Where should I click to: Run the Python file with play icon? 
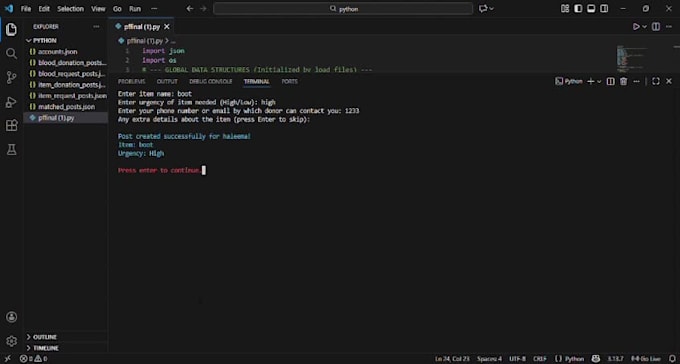click(x=636, y=27)
